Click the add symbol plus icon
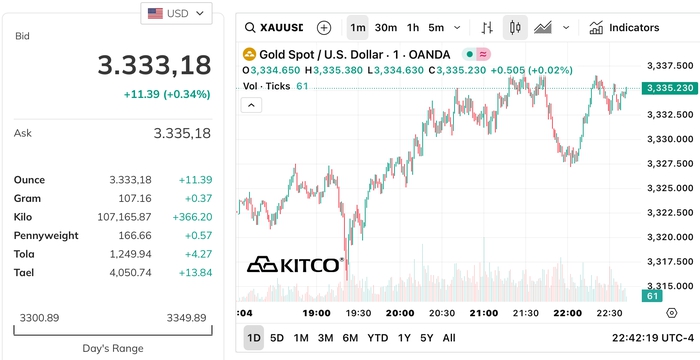The width and height of the screenshot is (700, 360). (324, 28)
